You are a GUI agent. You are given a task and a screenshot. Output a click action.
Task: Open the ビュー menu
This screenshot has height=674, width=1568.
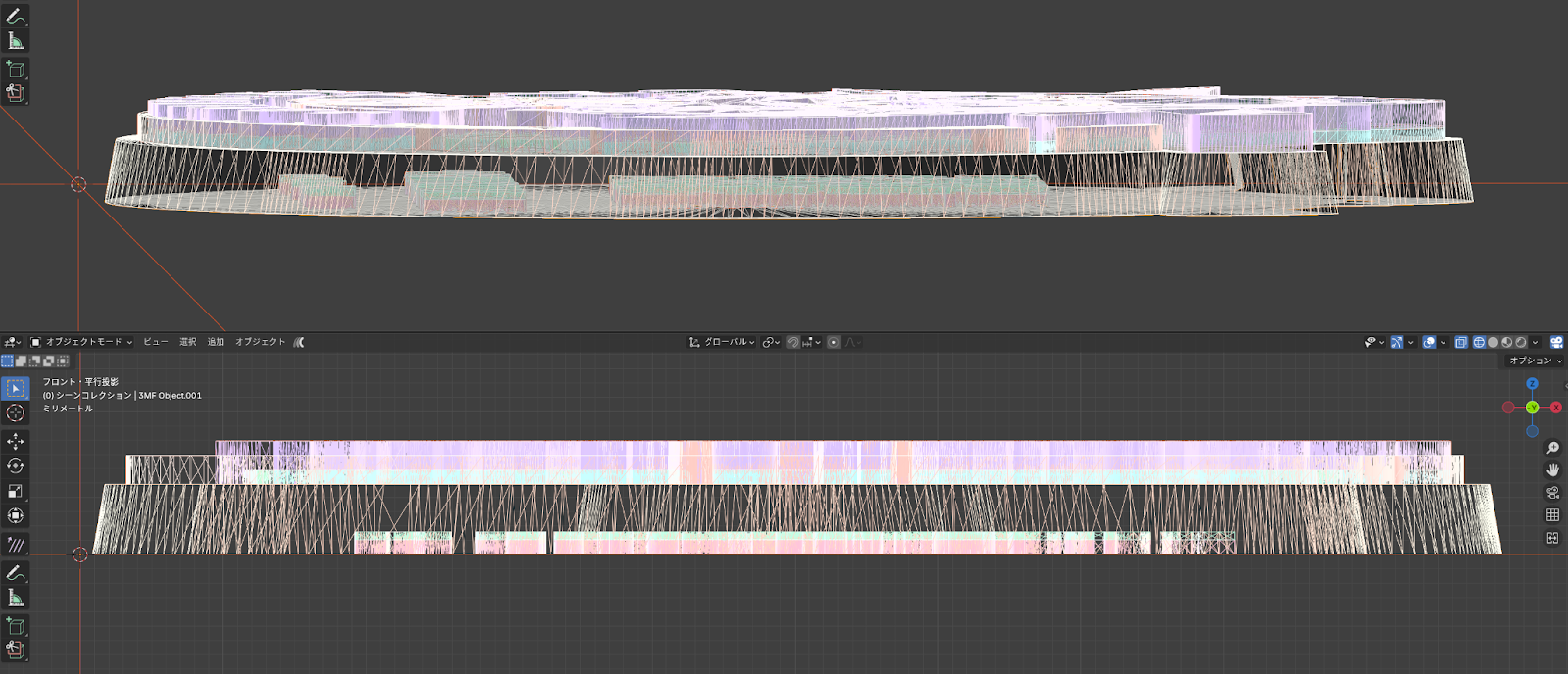[x=155, y=342]
